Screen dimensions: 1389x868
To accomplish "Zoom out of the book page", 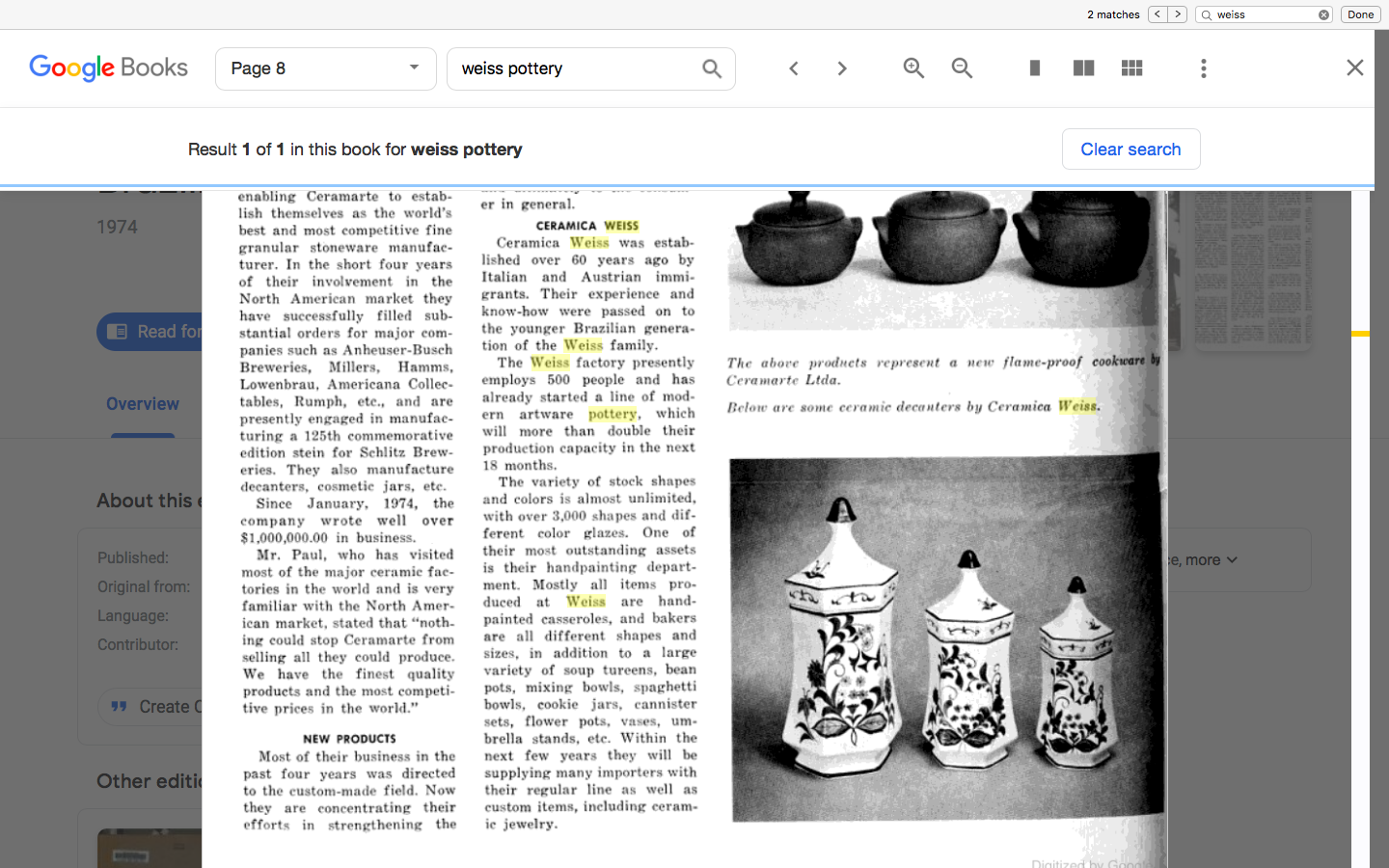I will 962,68.
